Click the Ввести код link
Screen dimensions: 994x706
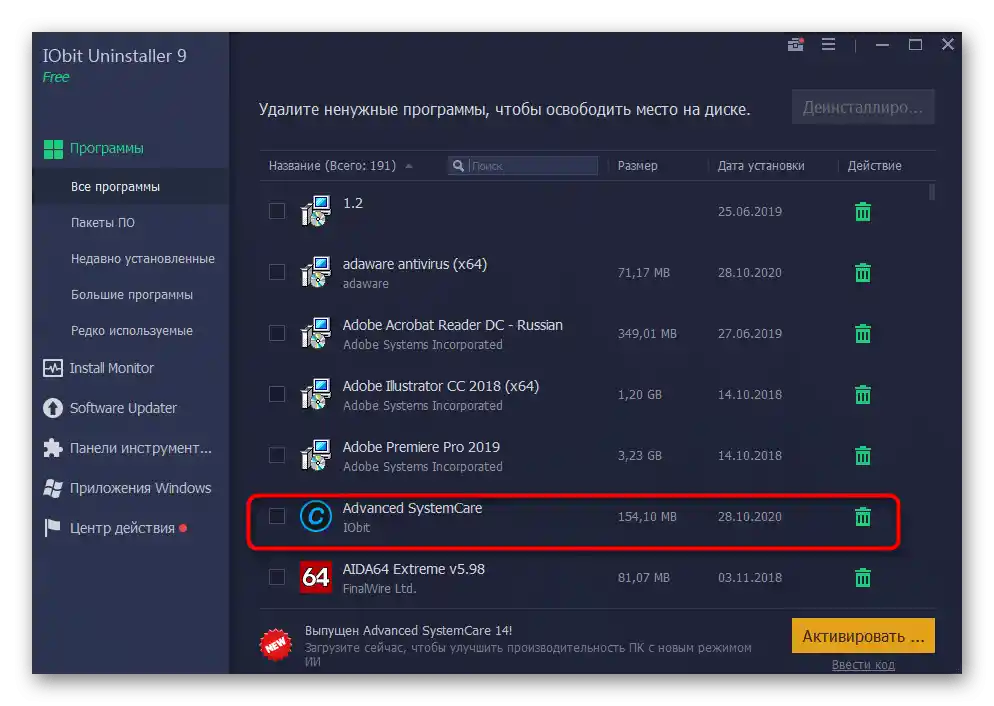pyautogui.click(x=863, y=665)
